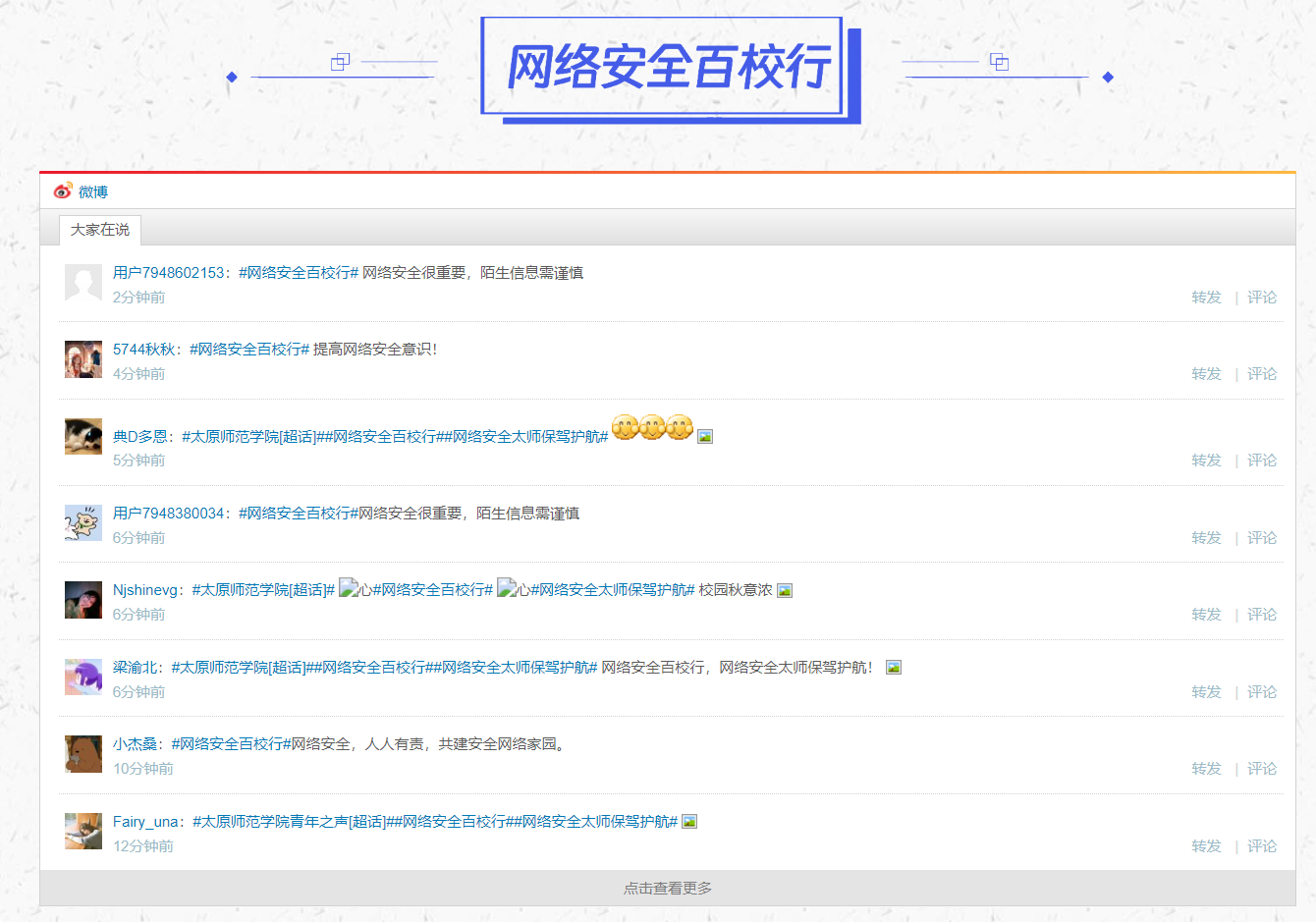The image size is (1316, 922).
Task: Comment on 5744秋秋's post via 评论
Action: tap(1262, 374)
